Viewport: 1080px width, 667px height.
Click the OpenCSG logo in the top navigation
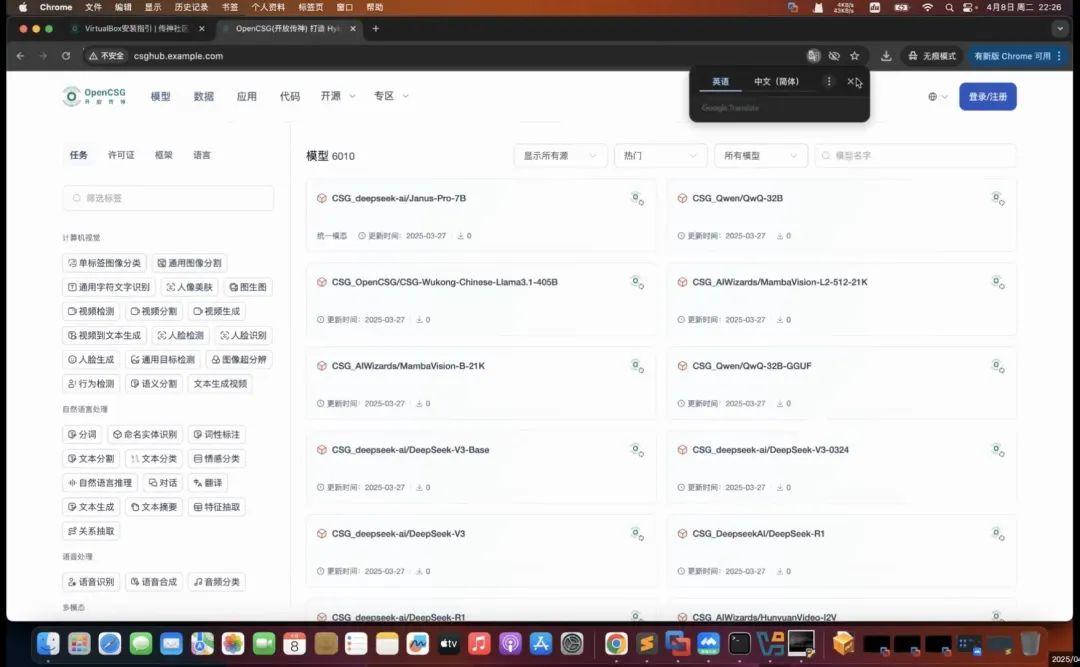tap(94, 96)
